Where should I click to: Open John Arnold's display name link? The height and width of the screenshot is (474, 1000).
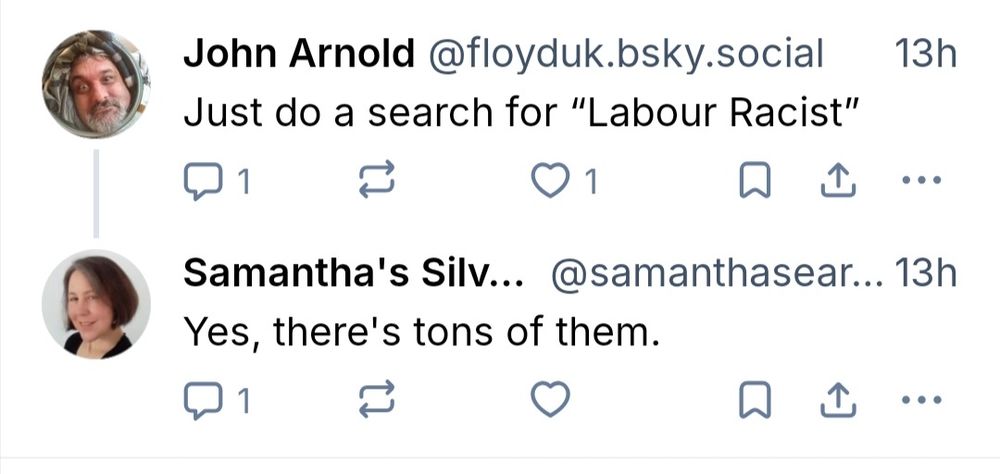(298, 56)
